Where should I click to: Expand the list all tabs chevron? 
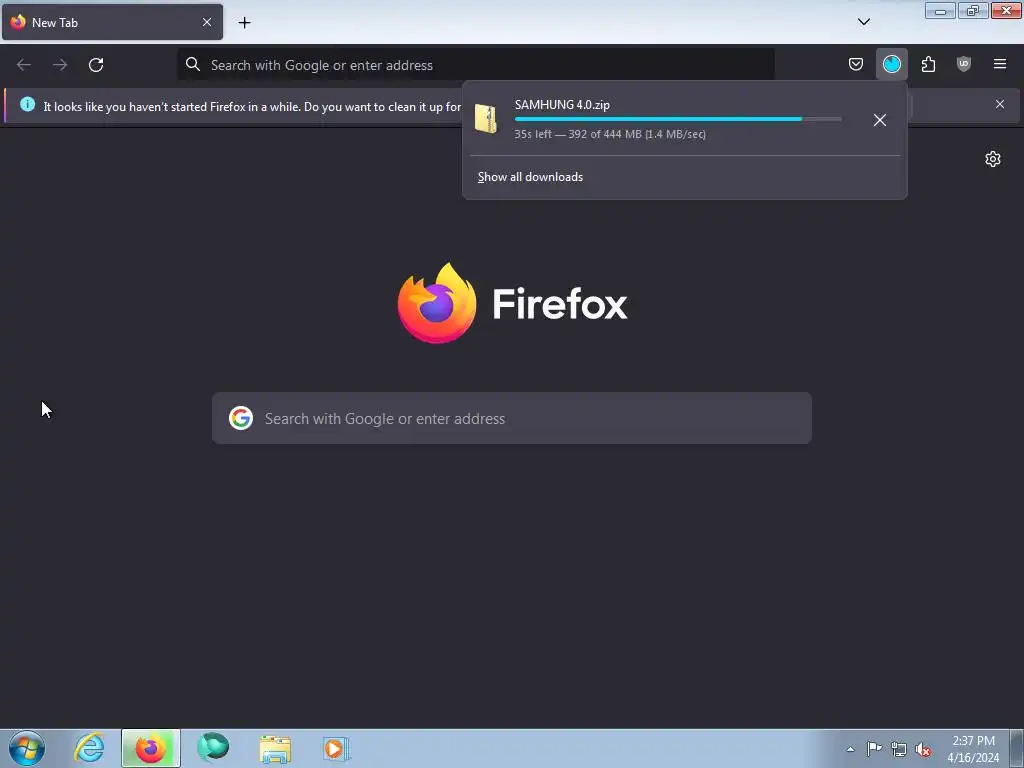tap(863, 22)
